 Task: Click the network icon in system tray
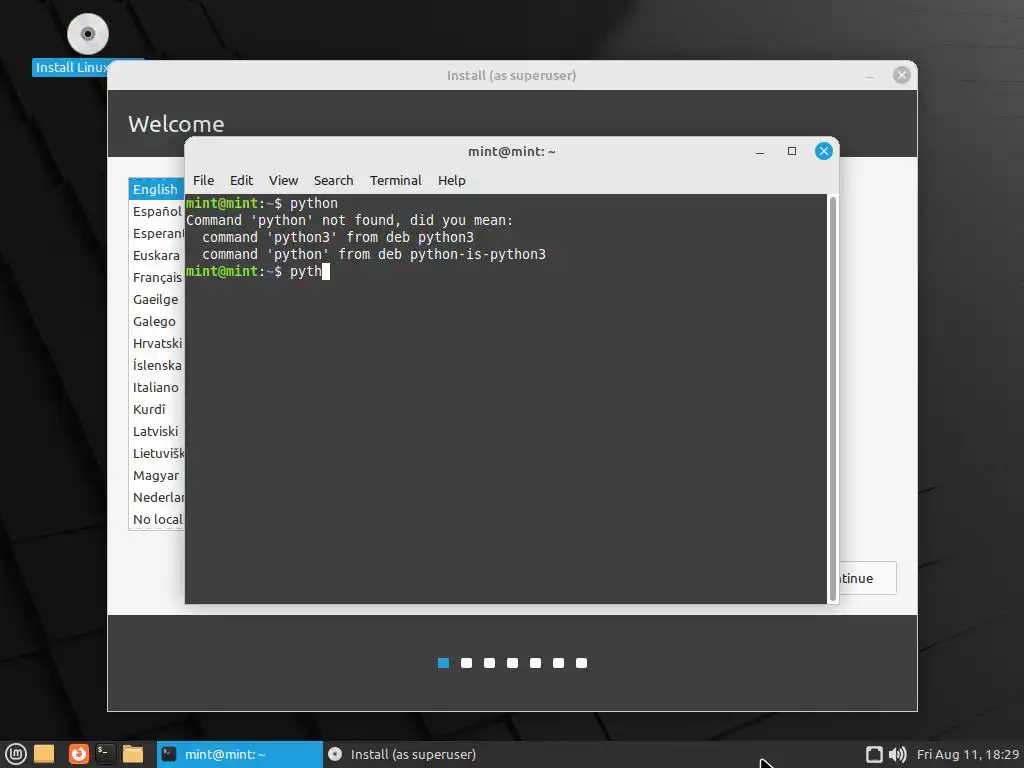coord(874,754)
